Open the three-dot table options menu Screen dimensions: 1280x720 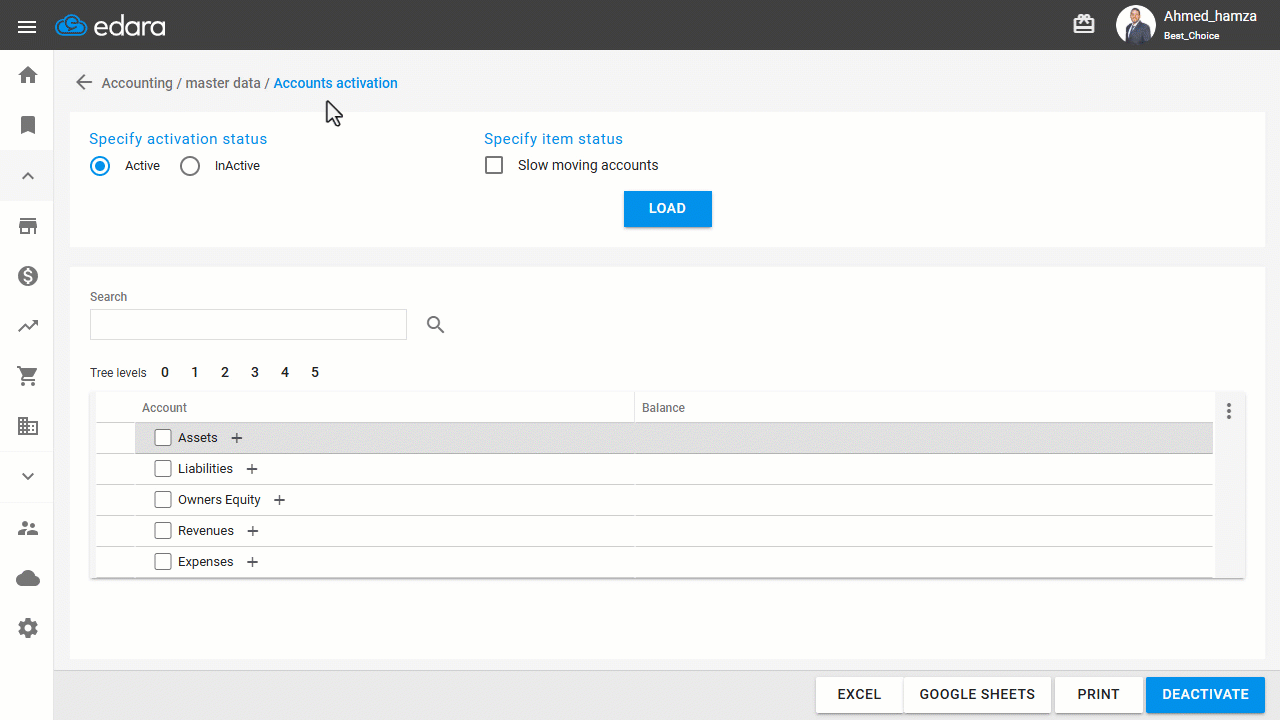(x=1229, y=410)
